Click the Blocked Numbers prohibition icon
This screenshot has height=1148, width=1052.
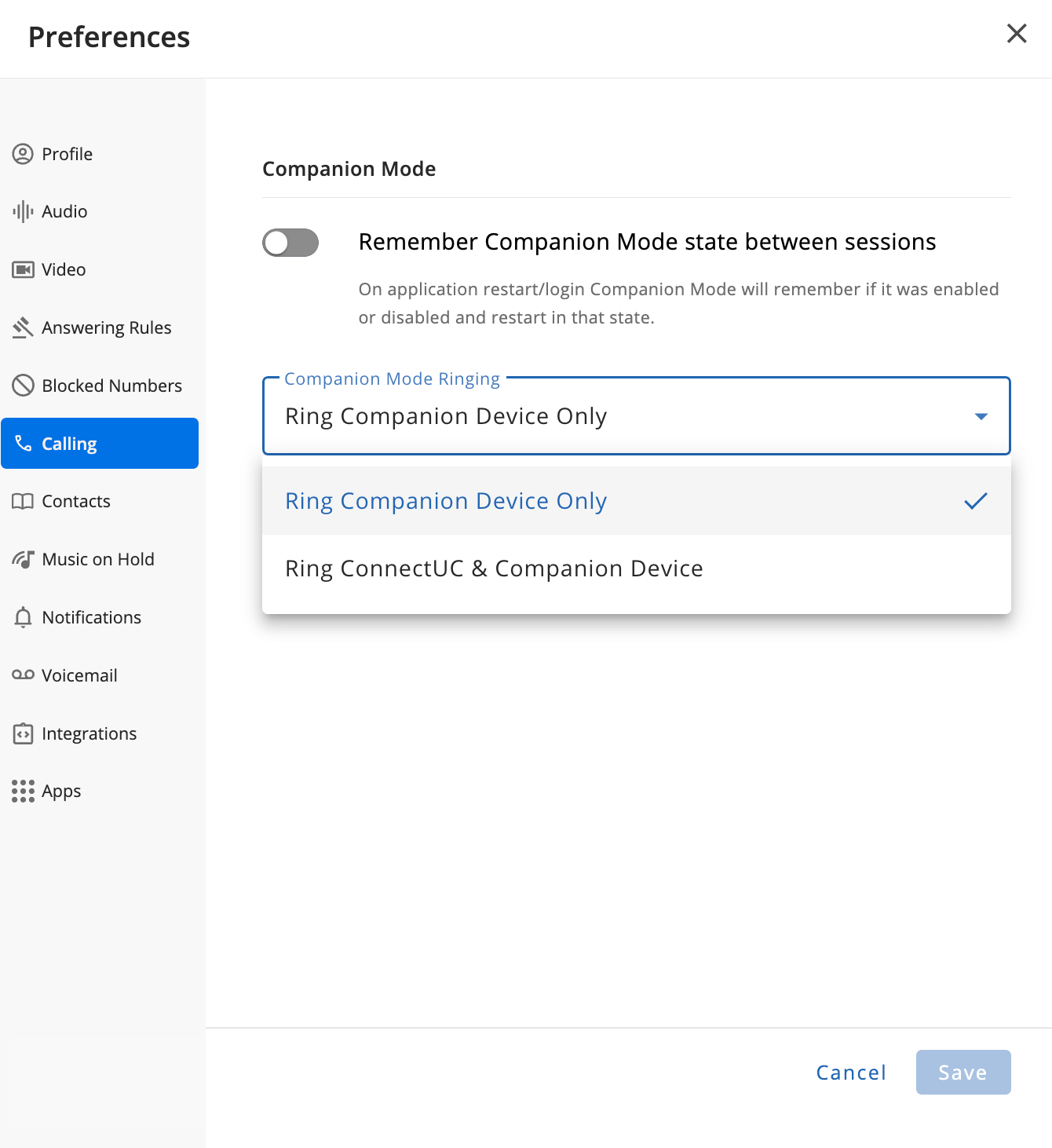[23, 386]
